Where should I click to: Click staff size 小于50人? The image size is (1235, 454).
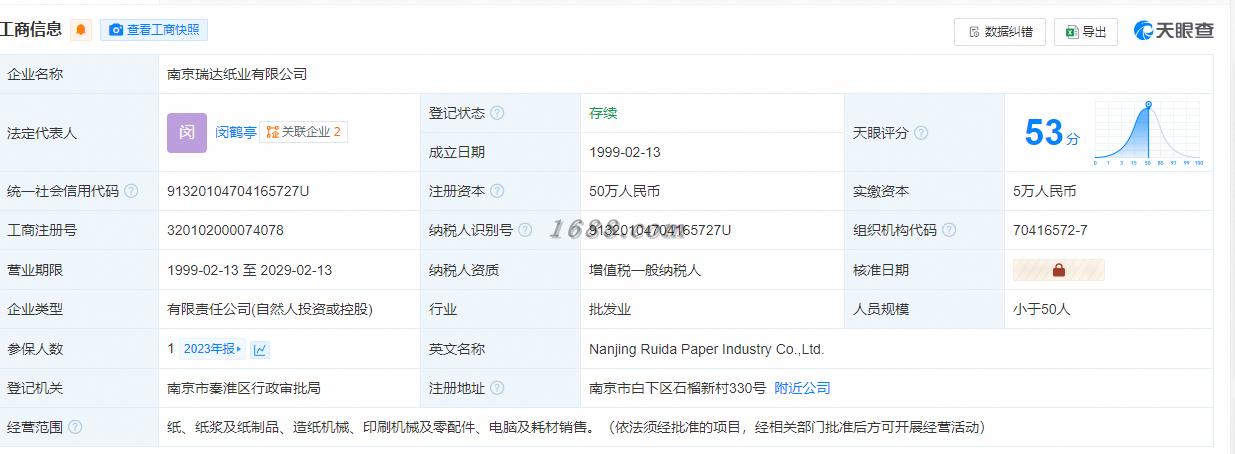pyautogui.click(x=1042, y=309)
